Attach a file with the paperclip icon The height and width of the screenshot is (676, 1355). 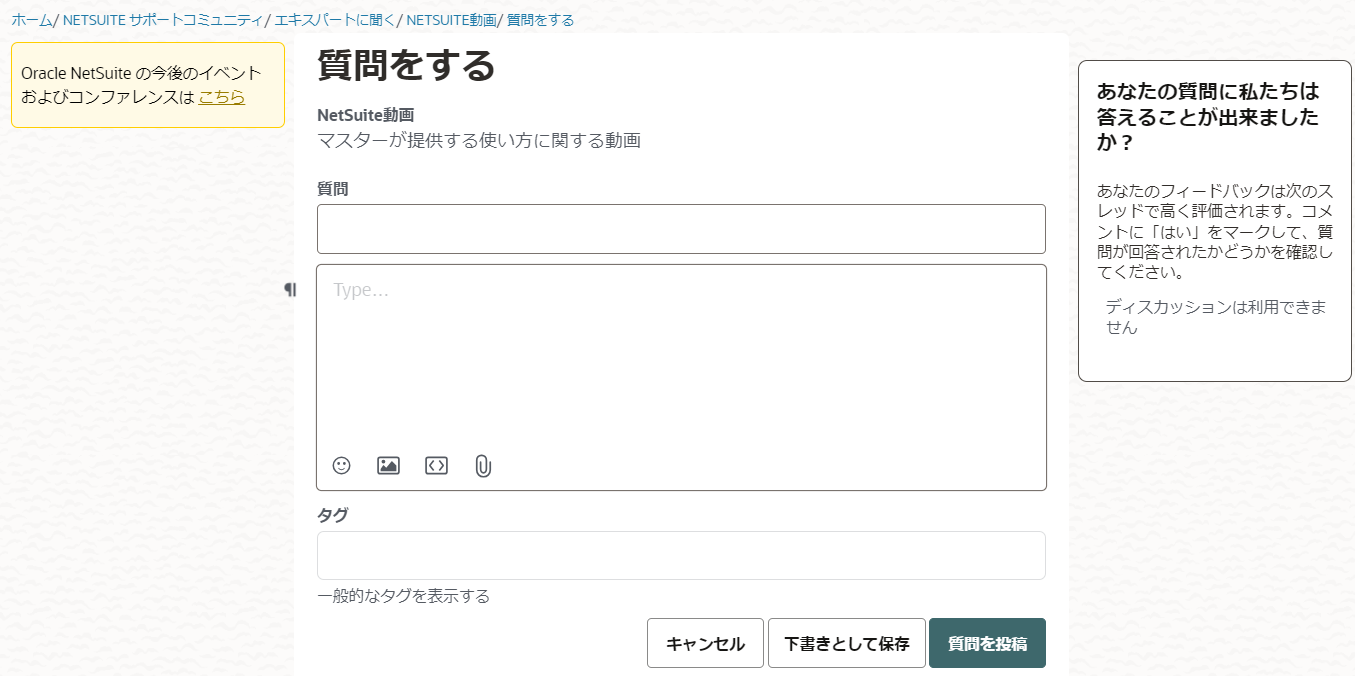483,466
